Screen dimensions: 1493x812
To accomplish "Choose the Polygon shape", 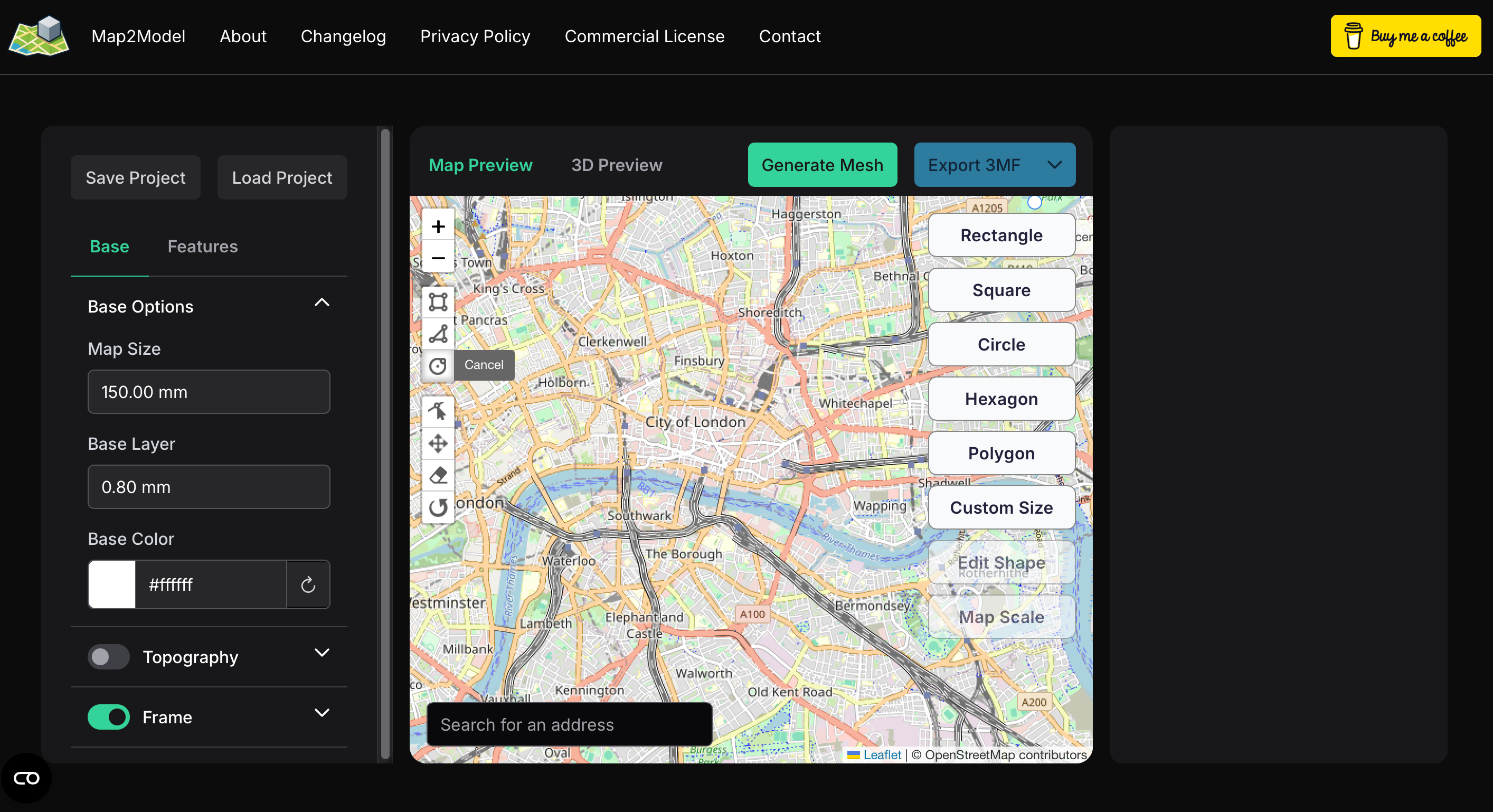I will [x=1001, y=453].
